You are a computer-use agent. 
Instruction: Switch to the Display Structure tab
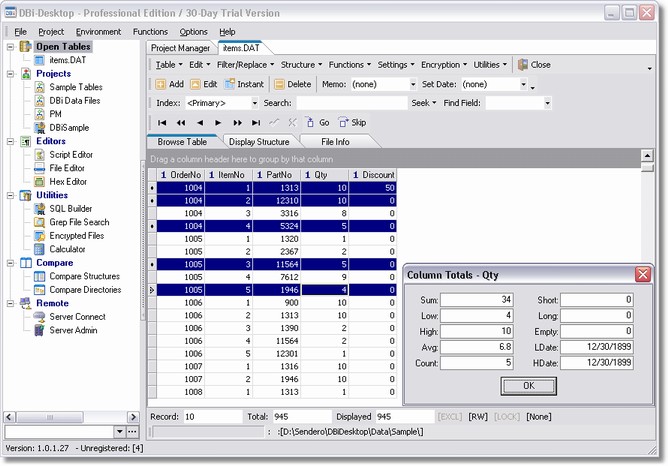pyautogui.click(x=259, y=142)
